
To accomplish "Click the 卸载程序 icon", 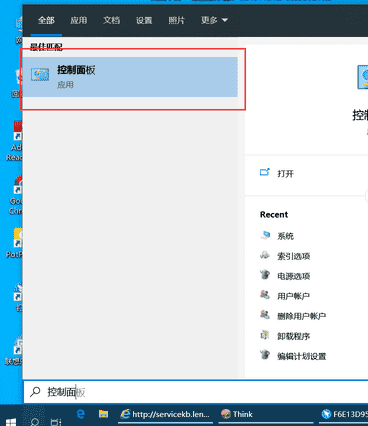I will tap(265, 335).
